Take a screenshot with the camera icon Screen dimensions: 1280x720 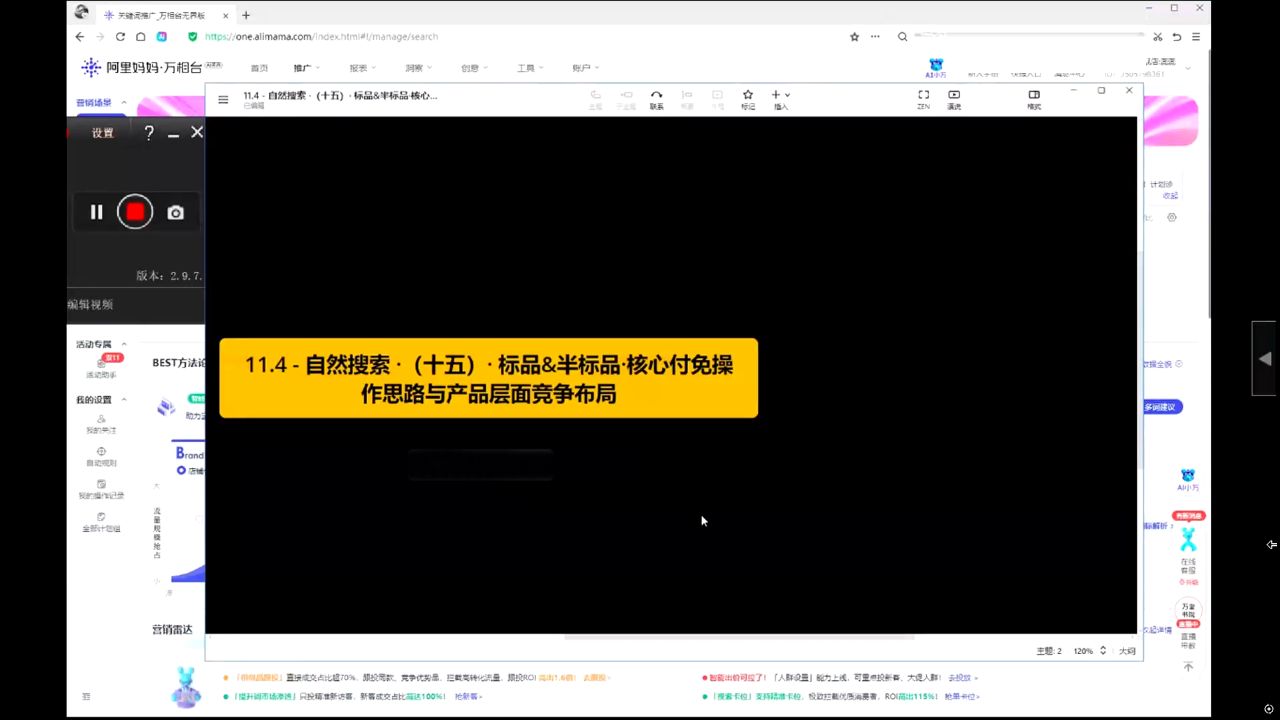click(176, 213)
